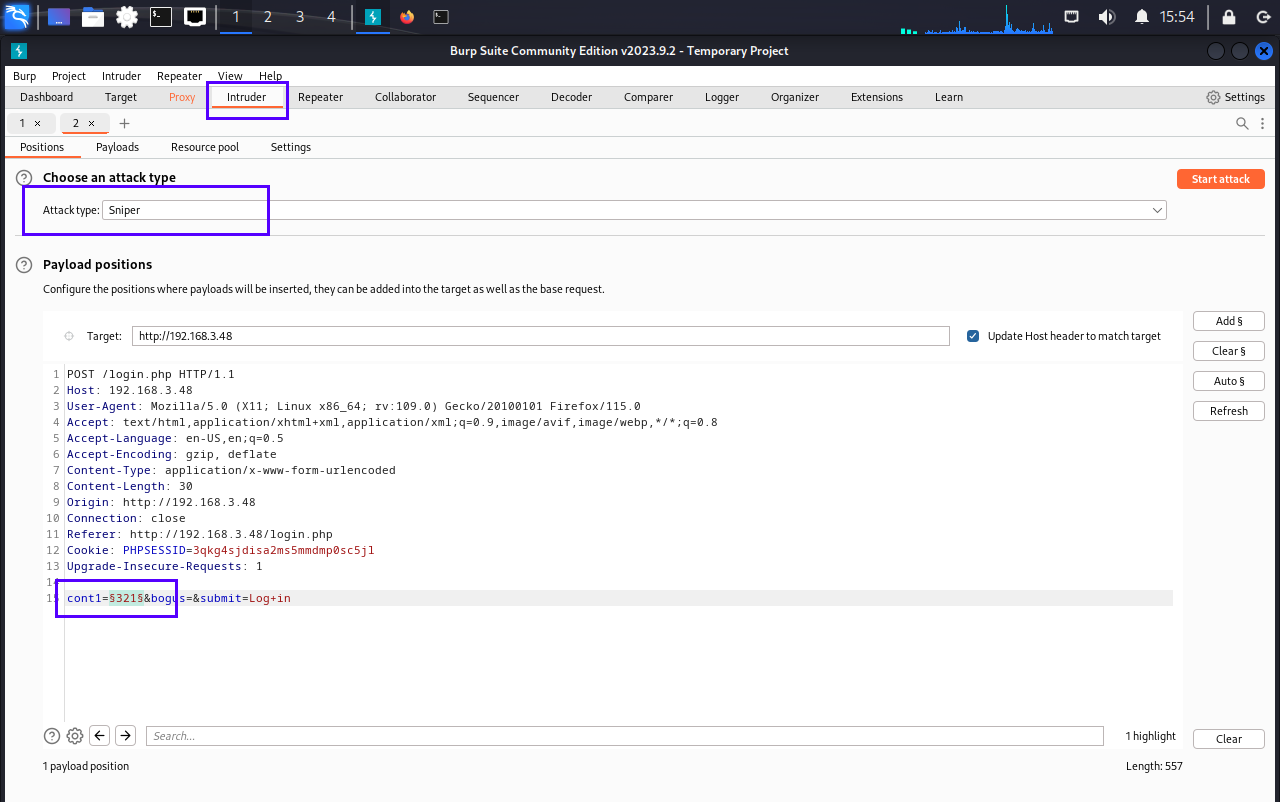This screenshot has height=802, width=1280.
Task: Click the search magnifier icon in Intruder tabs
Action: coord(1242,123)
